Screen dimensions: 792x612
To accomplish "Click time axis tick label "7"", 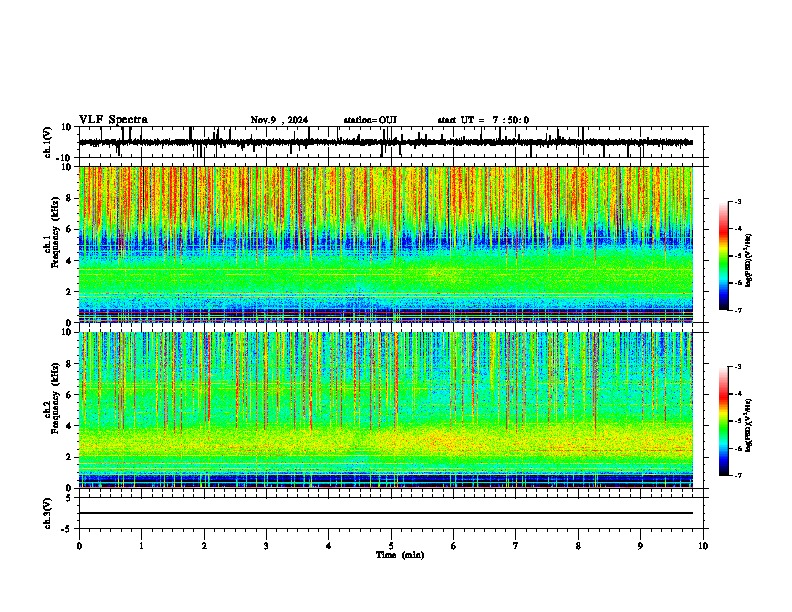I will 516,546.
